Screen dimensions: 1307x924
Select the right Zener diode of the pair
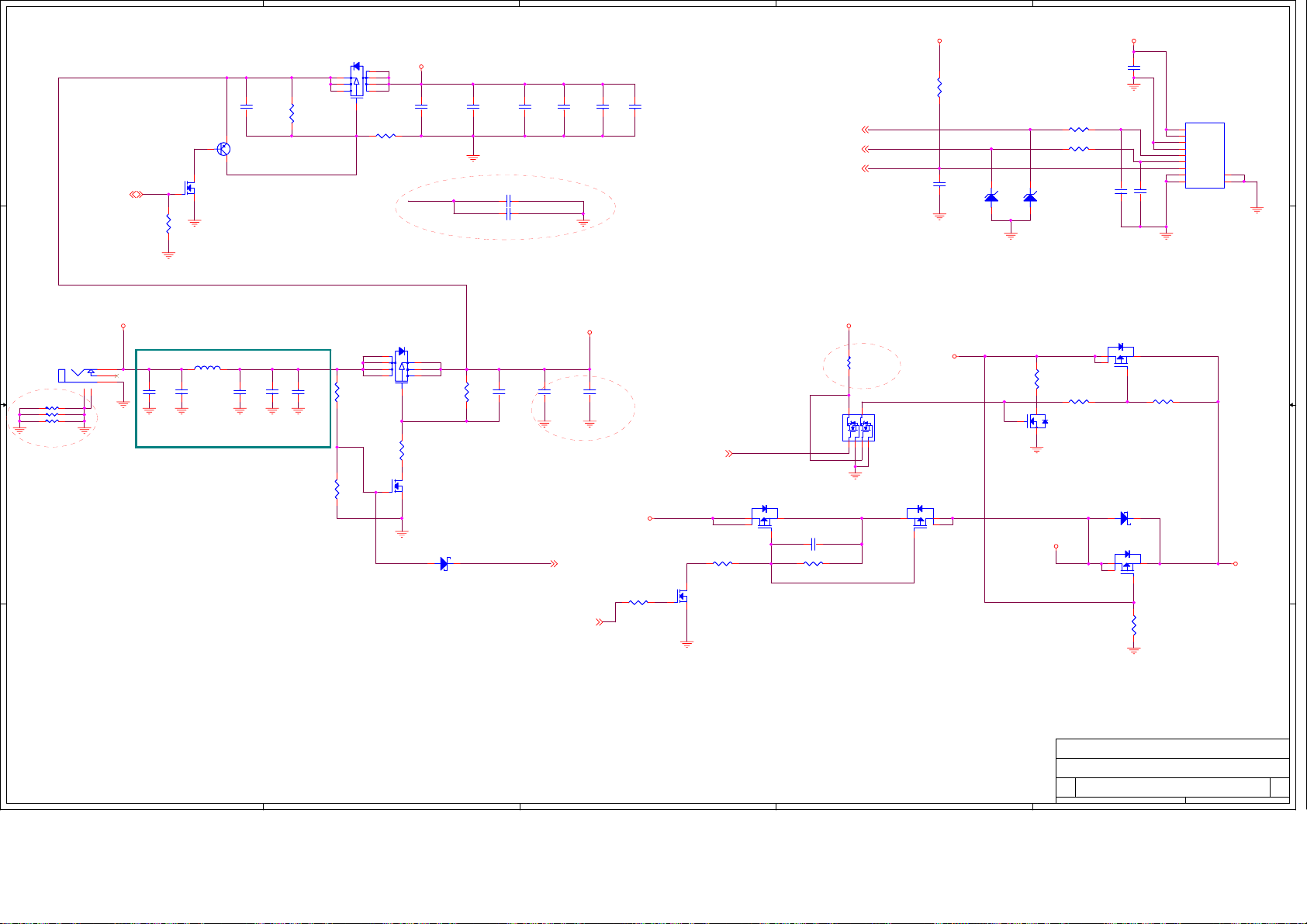[1030, 198]
